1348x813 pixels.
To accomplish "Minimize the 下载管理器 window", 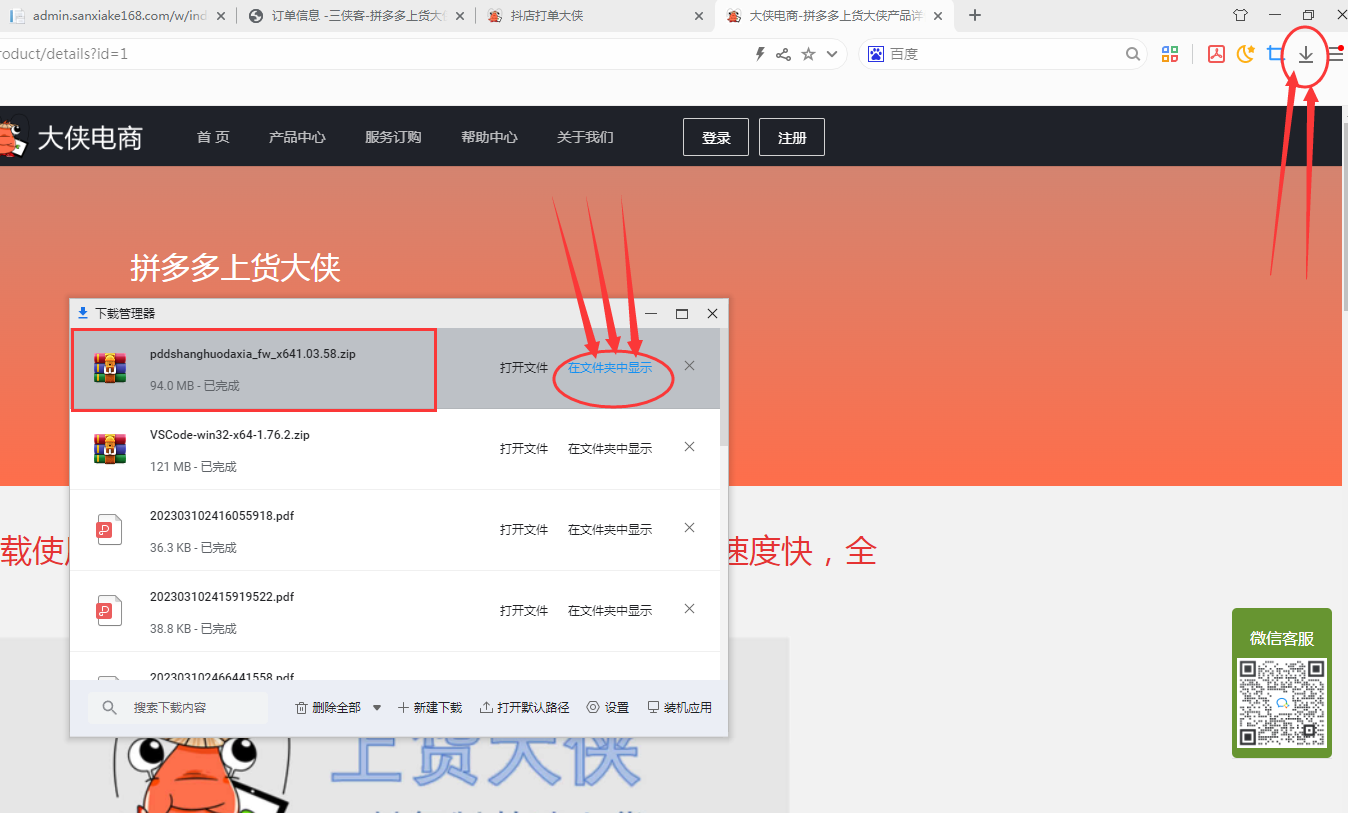I will 651,314.
